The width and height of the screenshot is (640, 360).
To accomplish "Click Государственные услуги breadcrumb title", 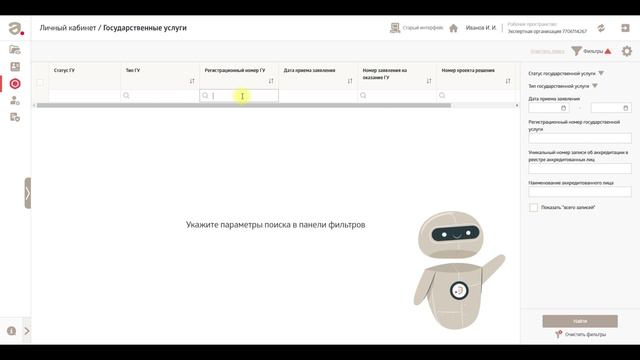I will pyautogui.click(x=144, y=28).
